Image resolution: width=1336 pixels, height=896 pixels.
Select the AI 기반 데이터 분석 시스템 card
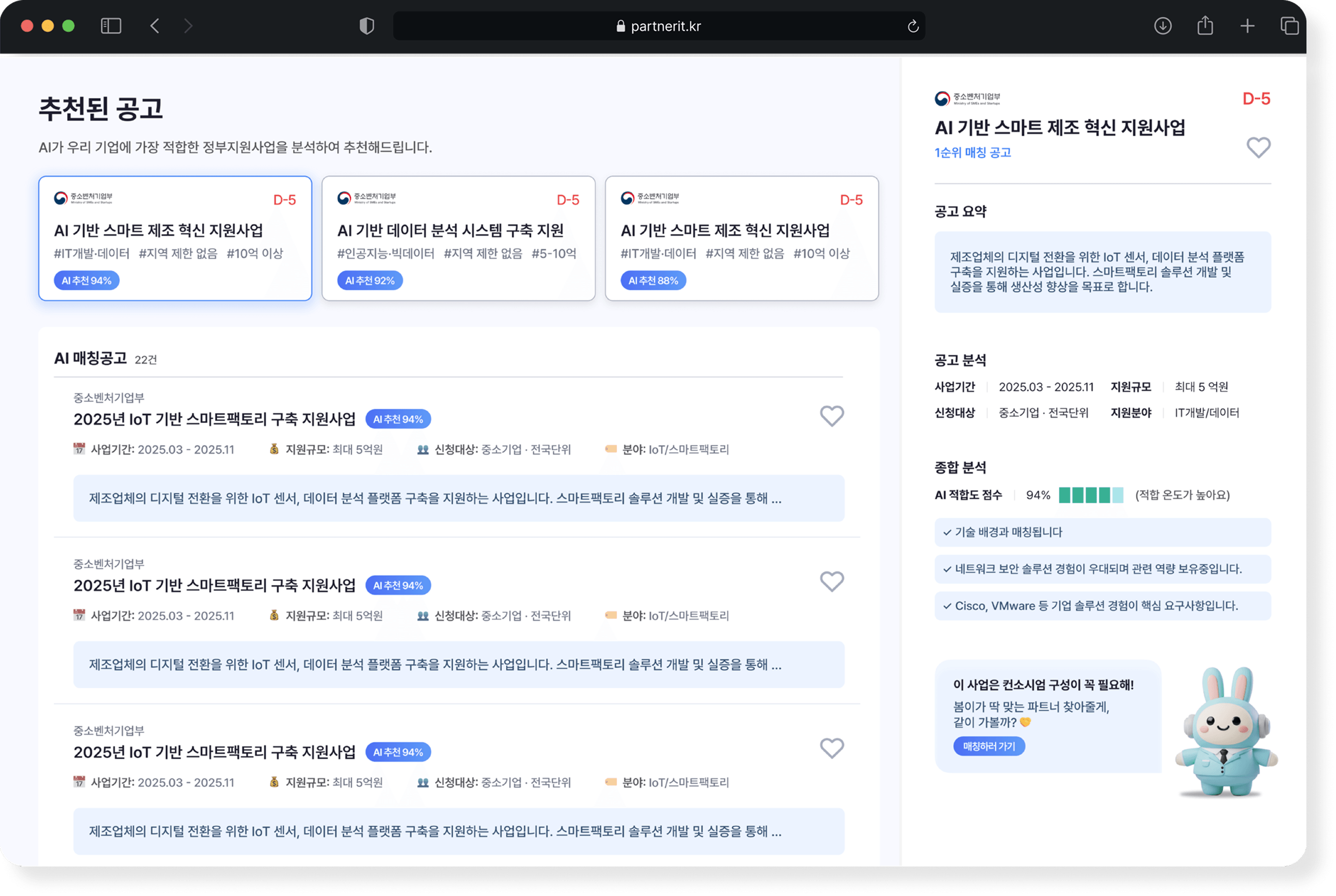pyautogui.click(x=458, y=238)
